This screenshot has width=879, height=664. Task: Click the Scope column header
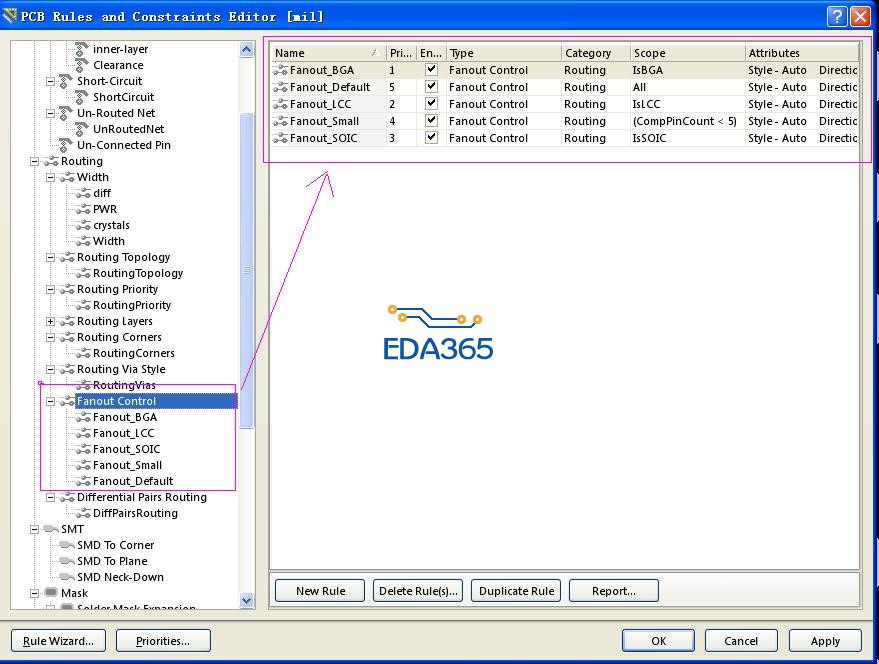(688, 53)
